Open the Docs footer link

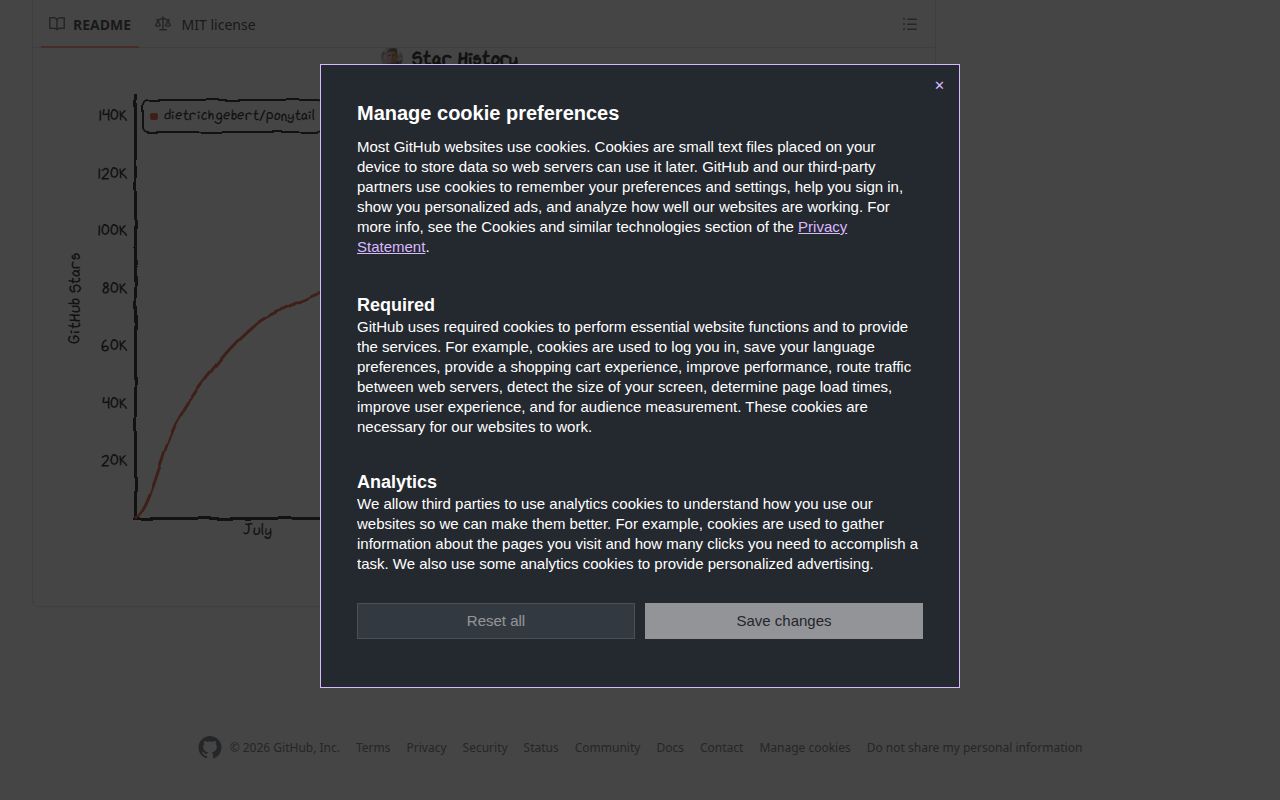point(670,747)
